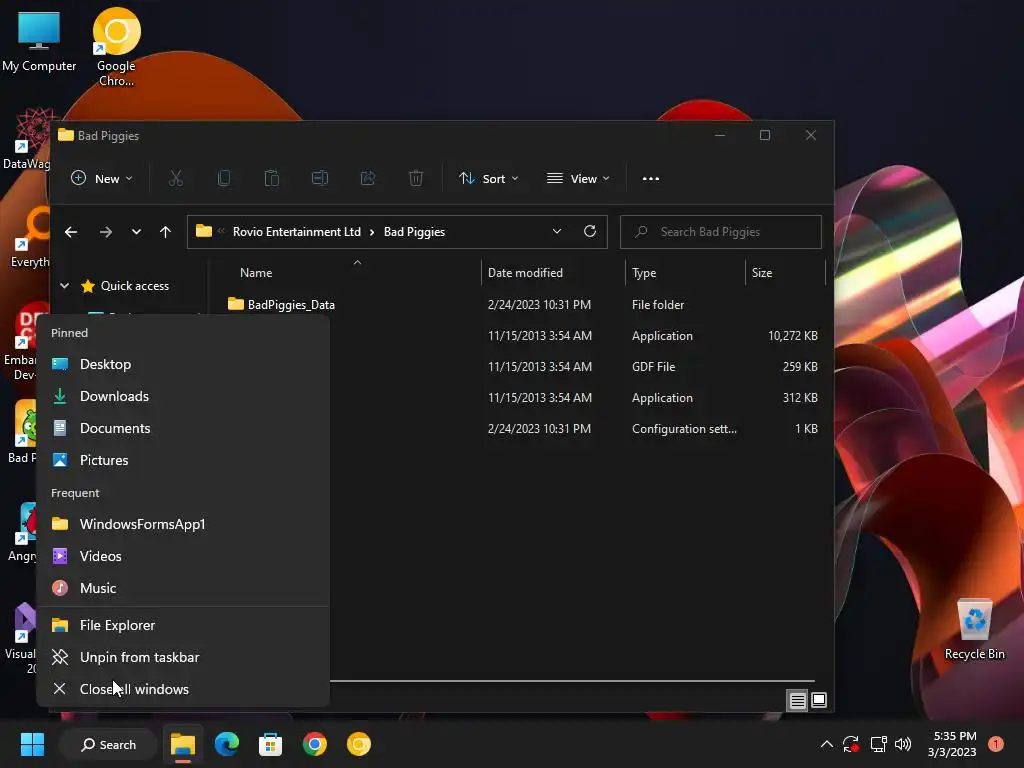Click the Paste clipboard icon
The width and height of the screenshot is (1024, 768).
click(272, 178)
